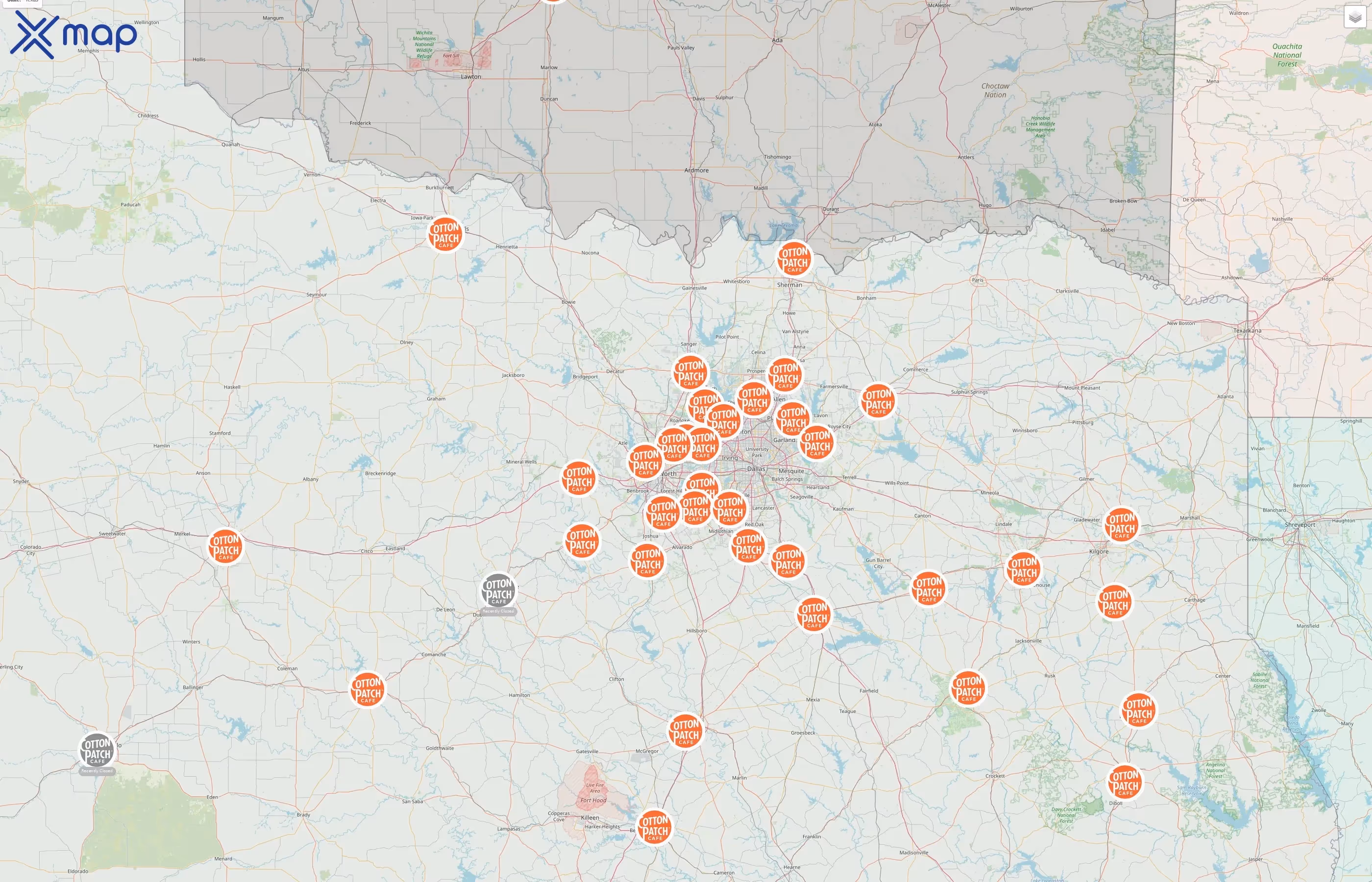Select the Cotton Patch marker above Joshua
The width and height of the screenshot is (1372, 882).
coord(663,513)
